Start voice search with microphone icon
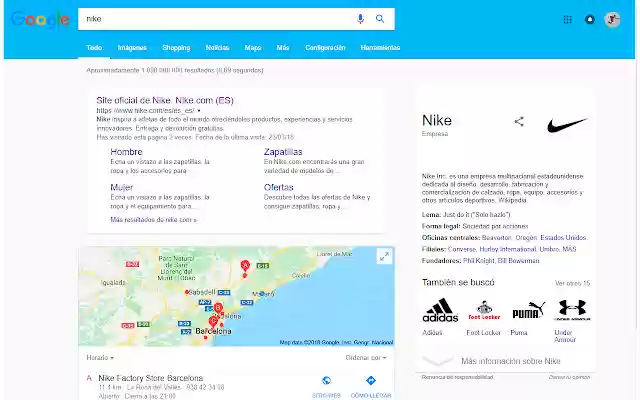 click(360, 19)
